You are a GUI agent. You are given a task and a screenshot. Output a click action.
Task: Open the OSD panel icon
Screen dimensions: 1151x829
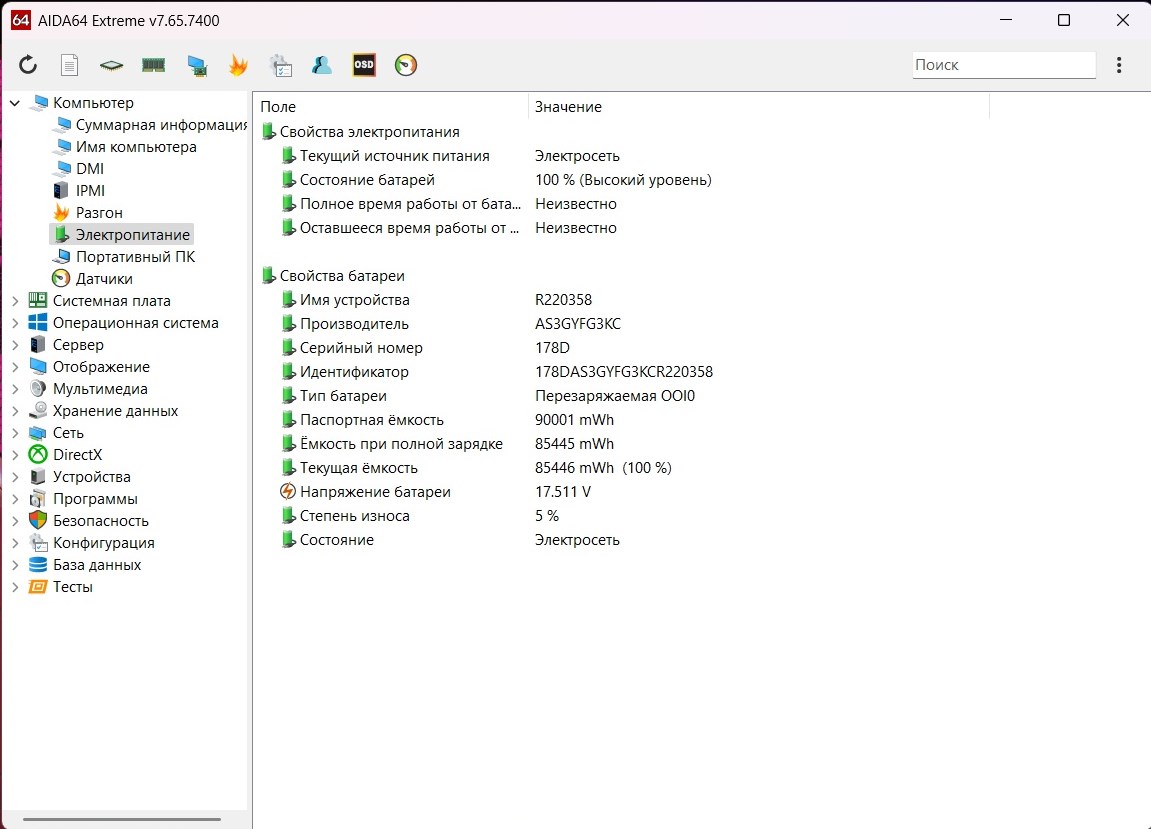coord(364,65)
